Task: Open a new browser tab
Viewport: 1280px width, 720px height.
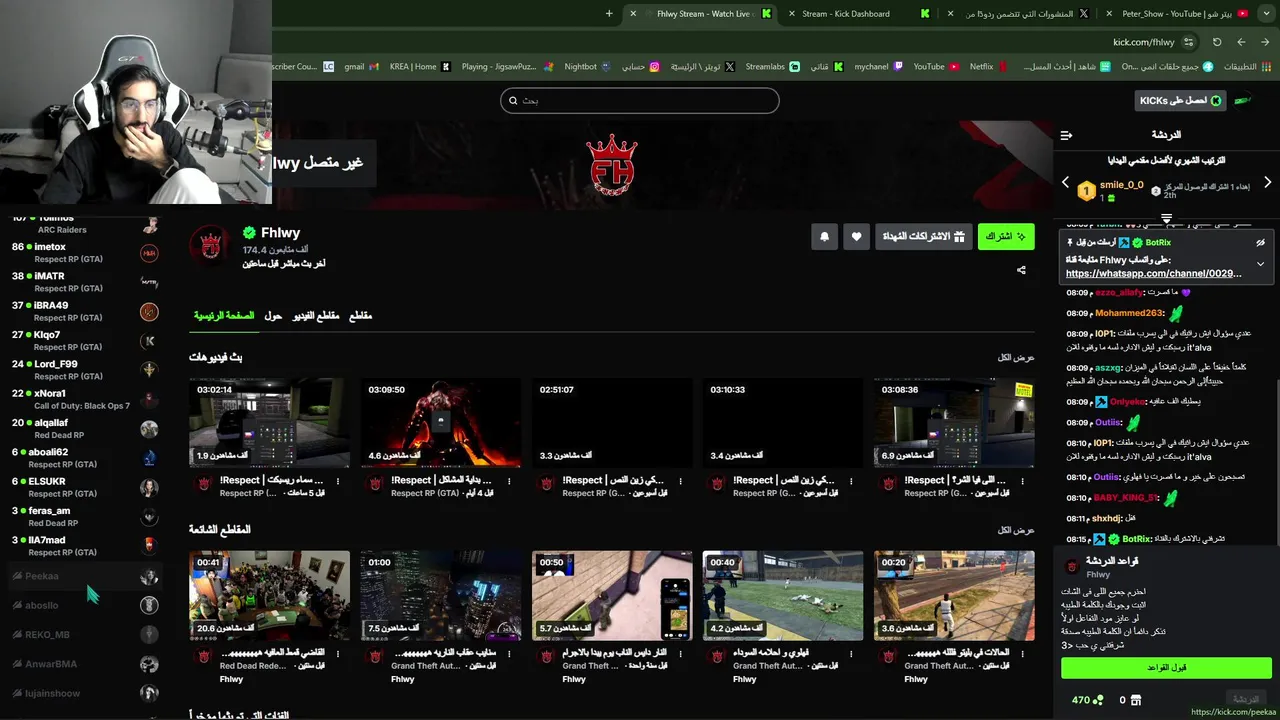Action: 610,14
